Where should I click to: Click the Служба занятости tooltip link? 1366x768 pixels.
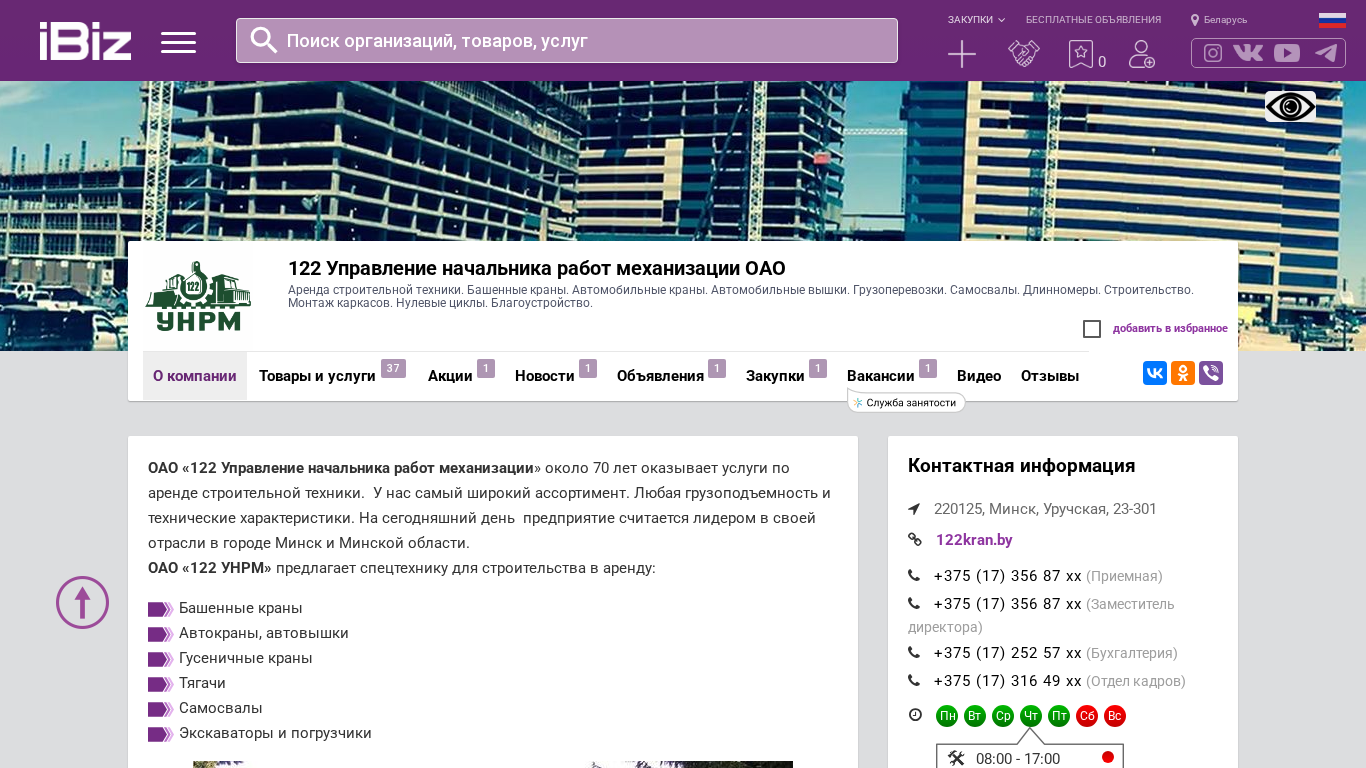click(906, 402)
